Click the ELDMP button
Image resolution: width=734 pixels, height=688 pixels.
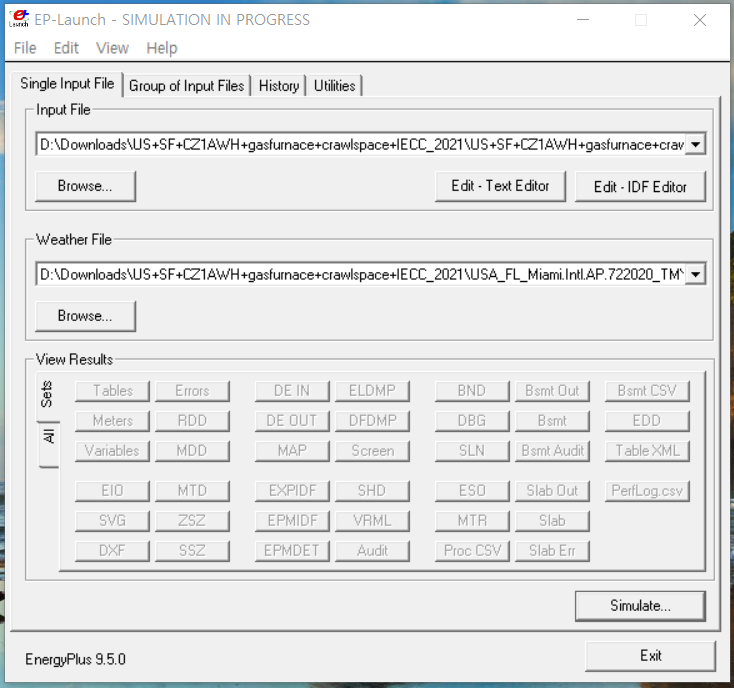pyautogui.click(x=372, y=391)
